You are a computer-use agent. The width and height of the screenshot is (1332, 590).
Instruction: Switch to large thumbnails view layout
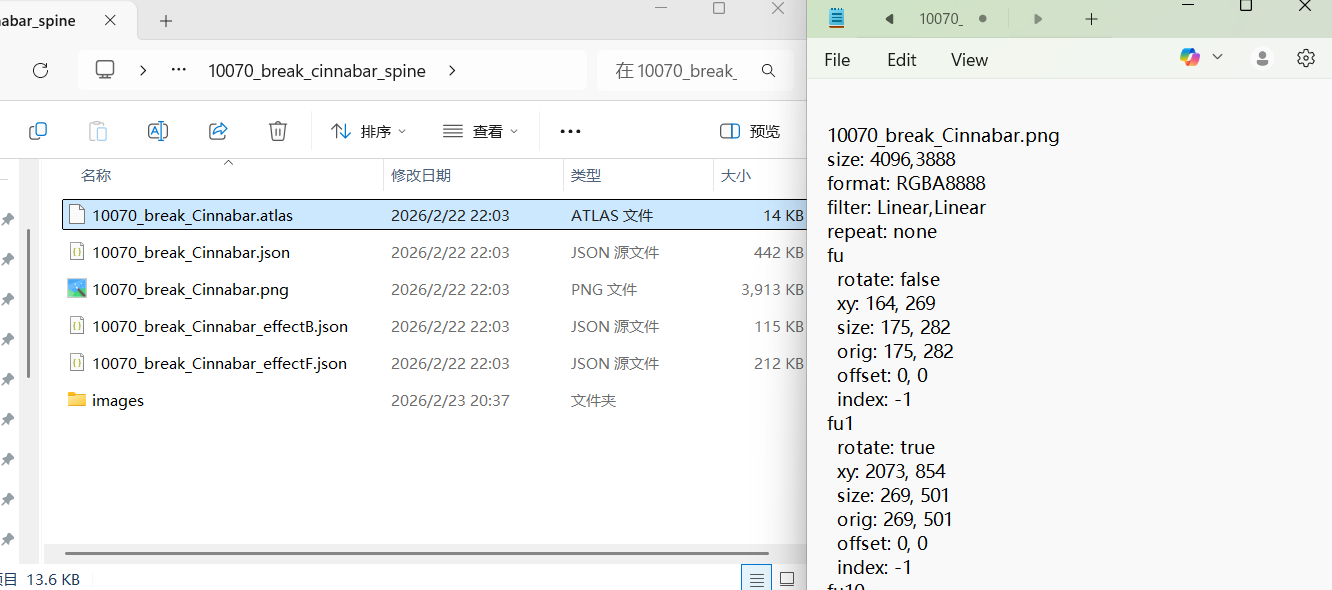click(x=787, y=578)
